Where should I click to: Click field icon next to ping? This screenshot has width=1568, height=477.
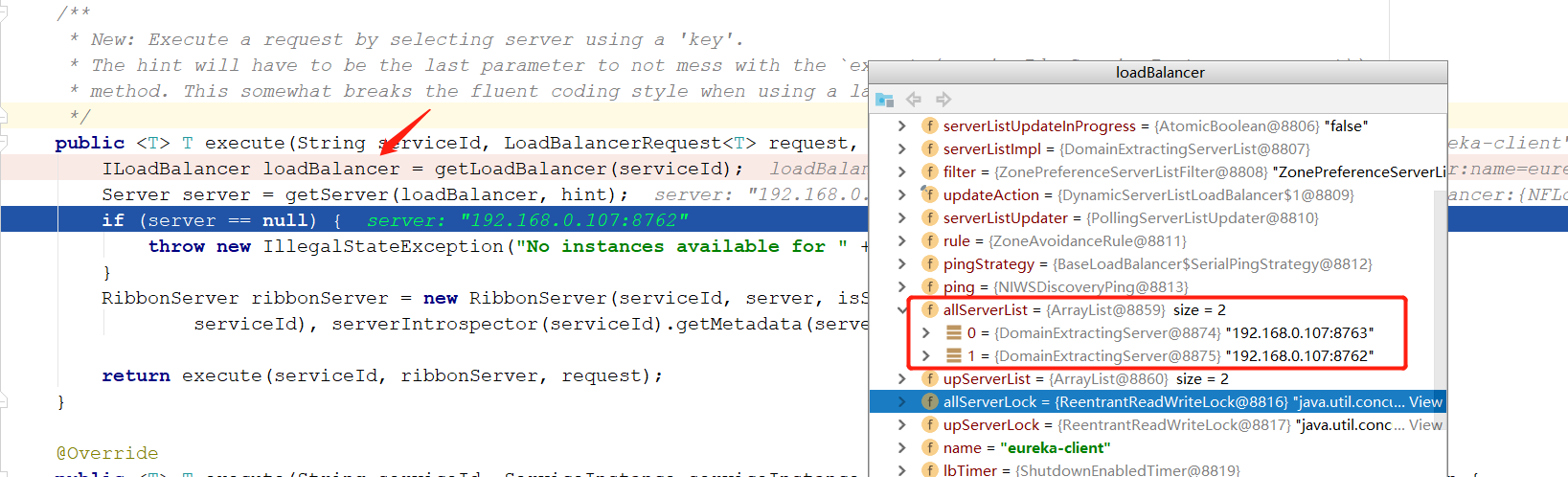point(929,286)
